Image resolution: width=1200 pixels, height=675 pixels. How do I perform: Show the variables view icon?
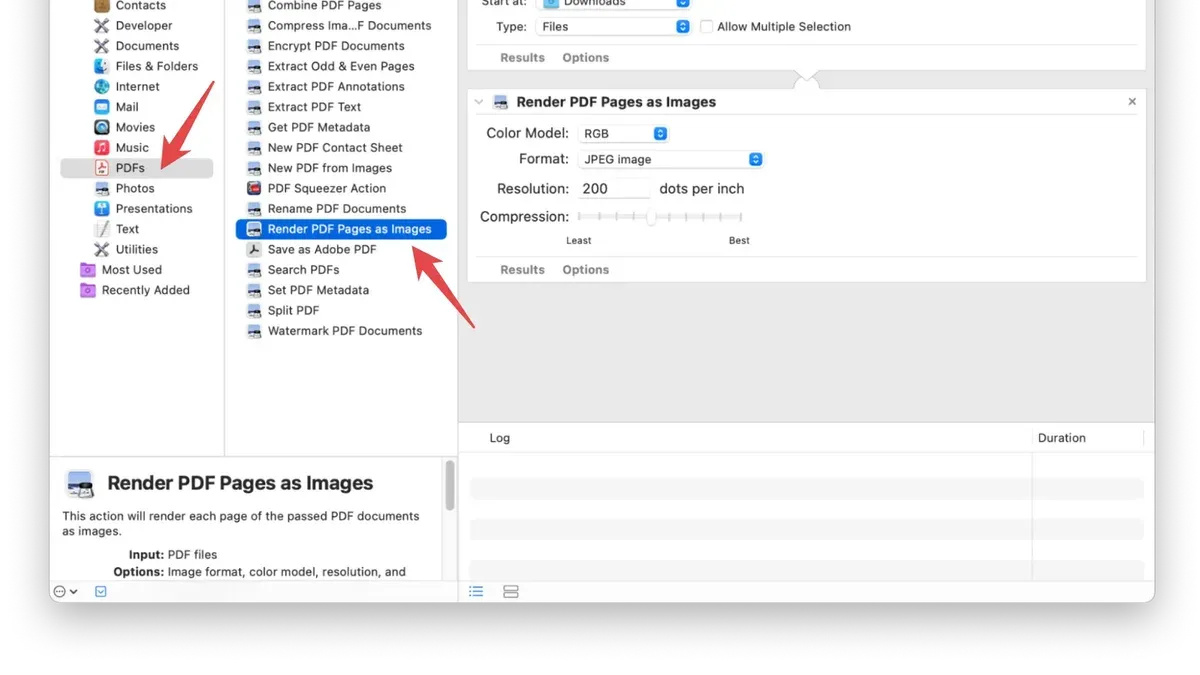tap(511, 592)
